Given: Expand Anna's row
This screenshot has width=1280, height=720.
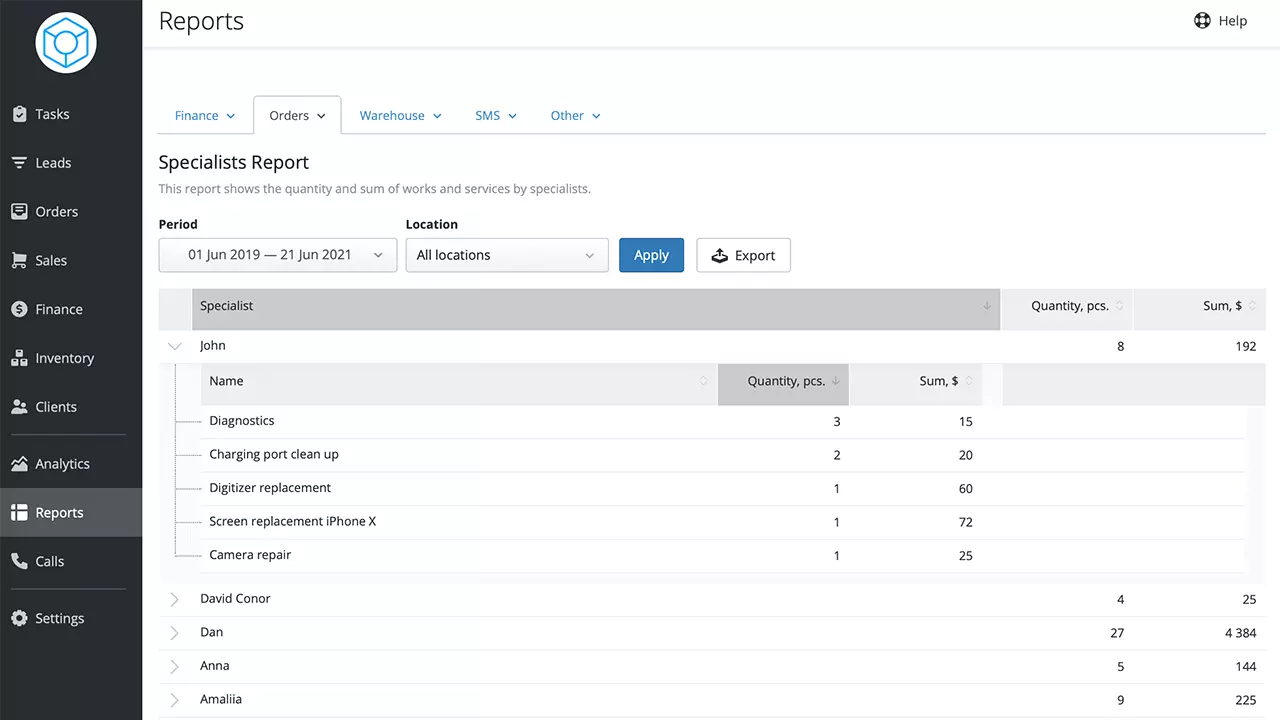Looking at the screenshot, I should (175, 666).
